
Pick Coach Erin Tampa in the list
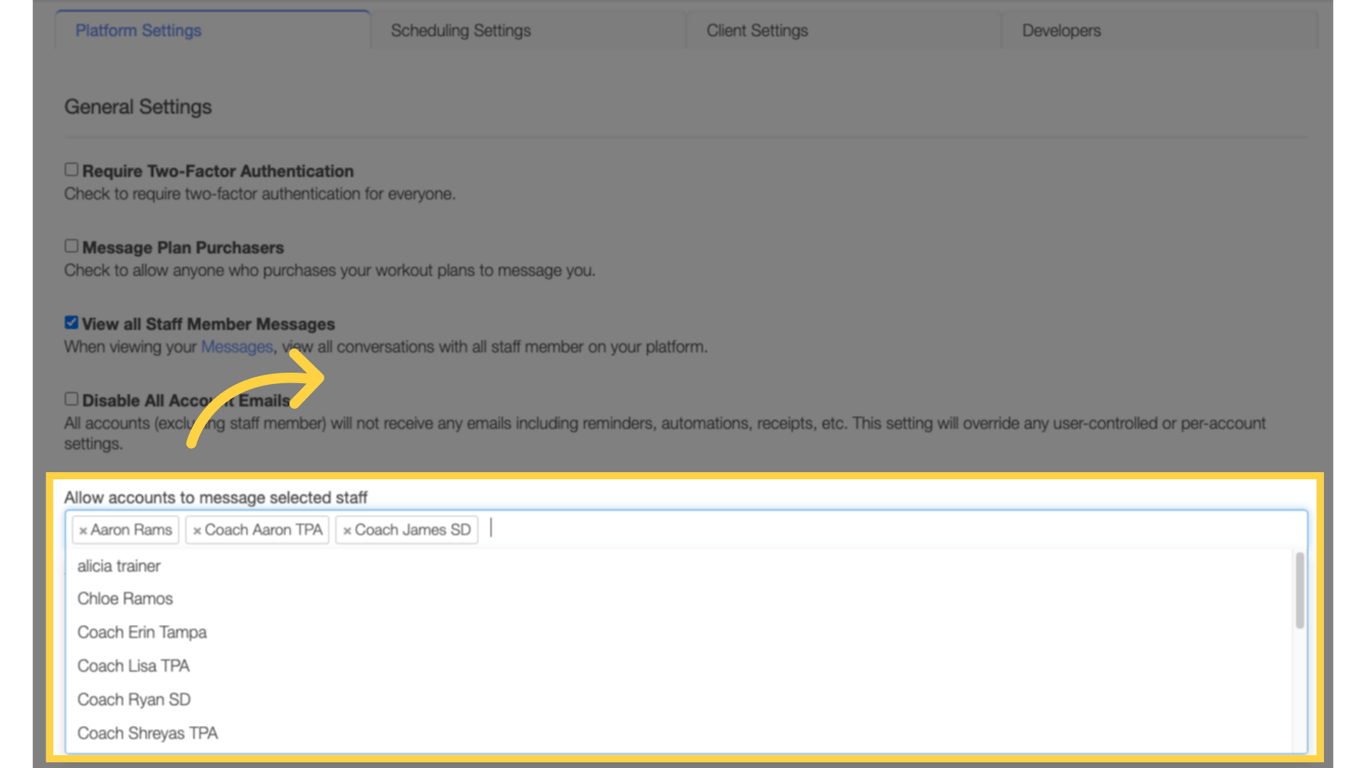pyautogui.click(x=680, y=633)
